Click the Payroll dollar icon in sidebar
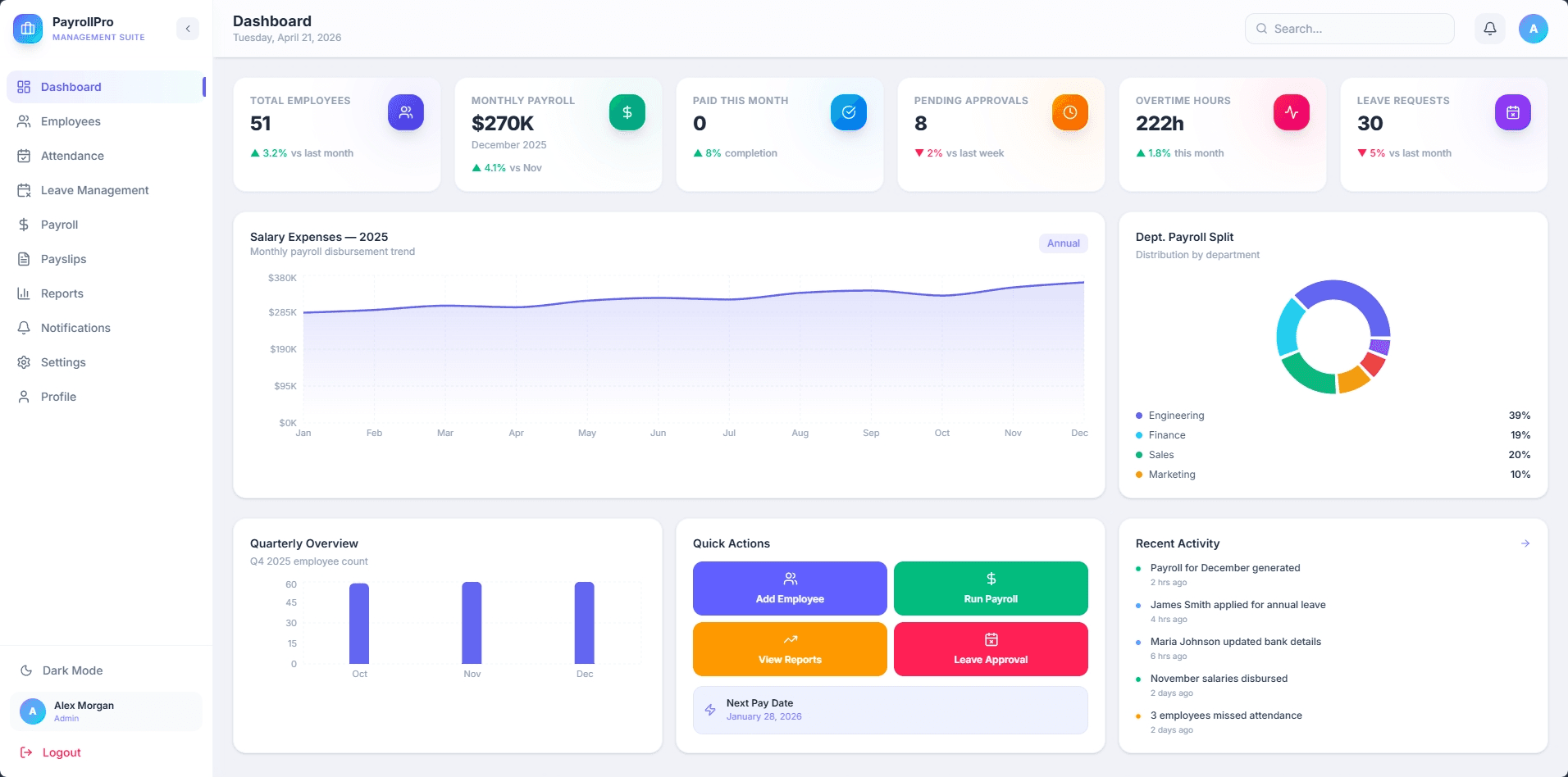 point(24,225)
